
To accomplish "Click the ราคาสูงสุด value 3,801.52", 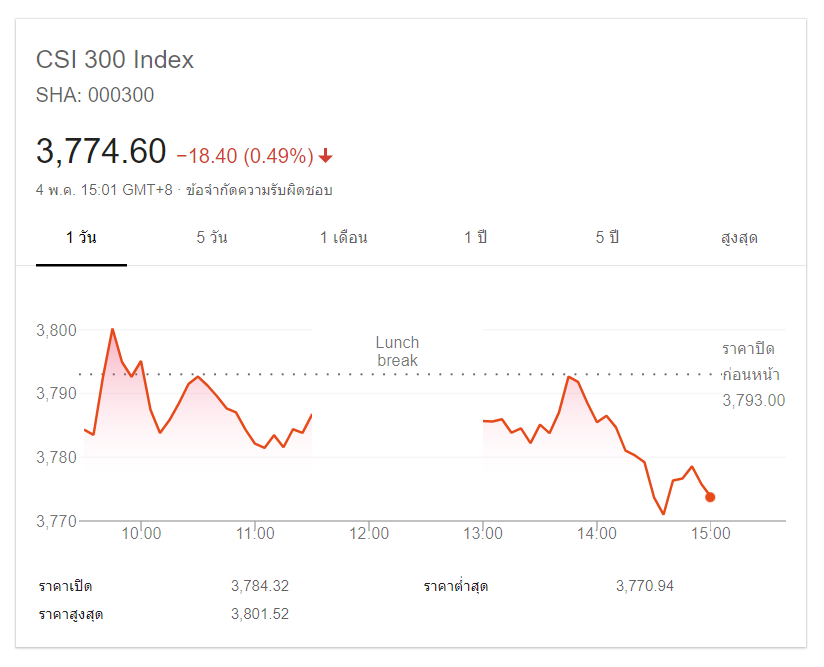I will 259,614.
